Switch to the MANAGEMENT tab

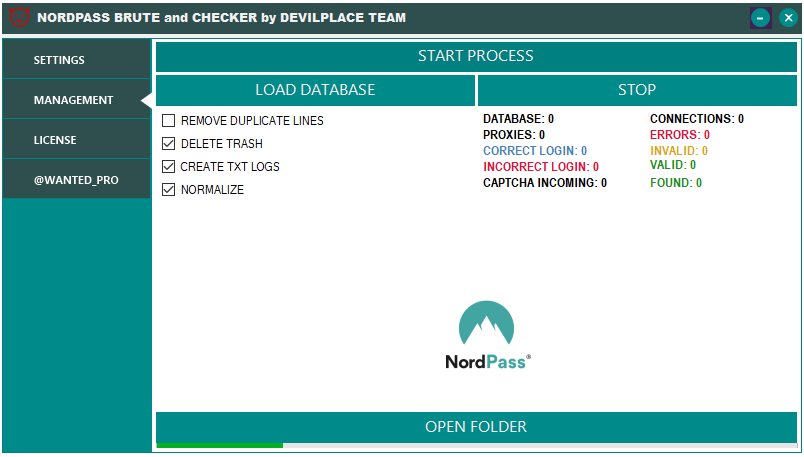tap(76, 100)
